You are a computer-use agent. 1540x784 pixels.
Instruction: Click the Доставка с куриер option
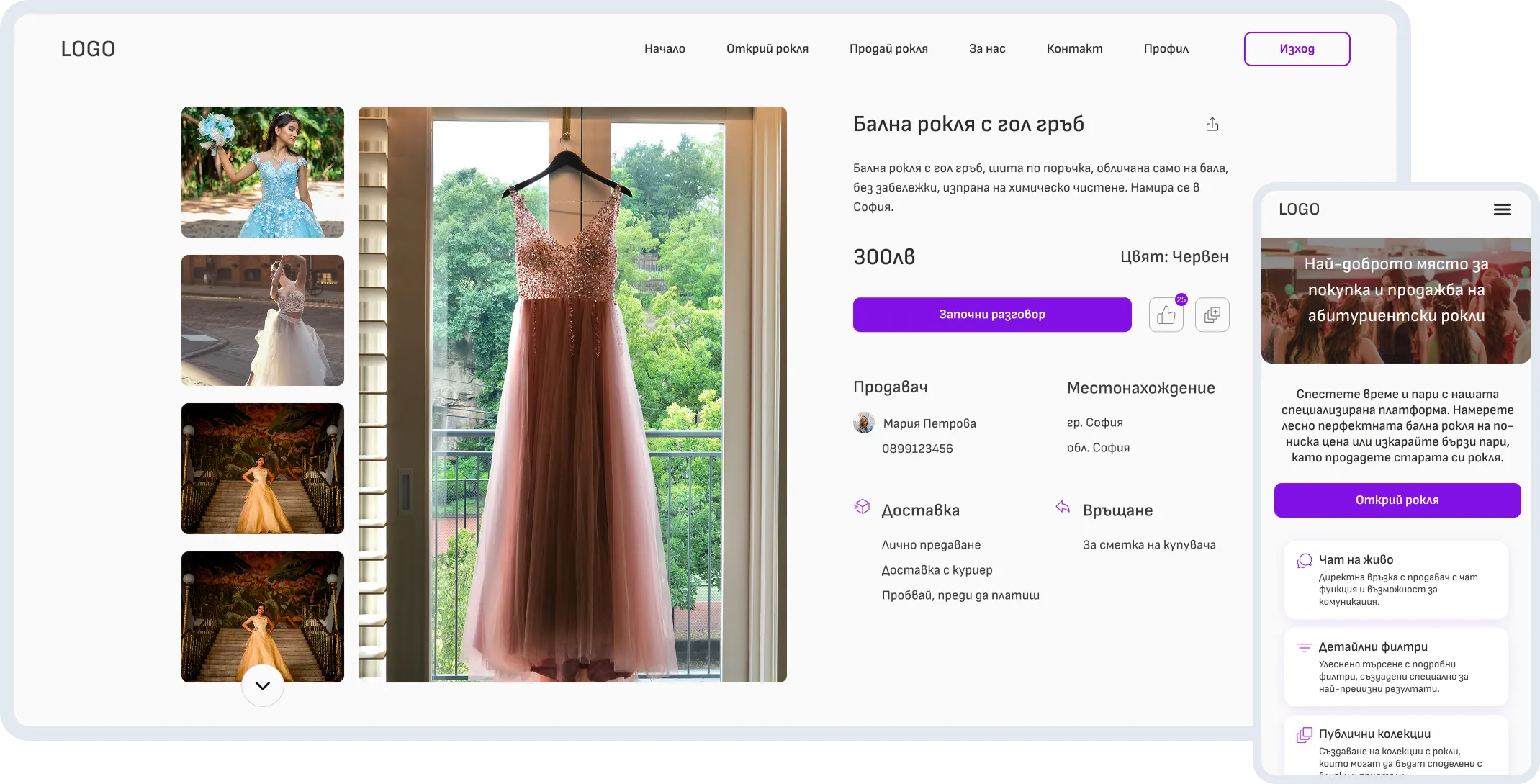pyautogui.click(x=937, y=570)
